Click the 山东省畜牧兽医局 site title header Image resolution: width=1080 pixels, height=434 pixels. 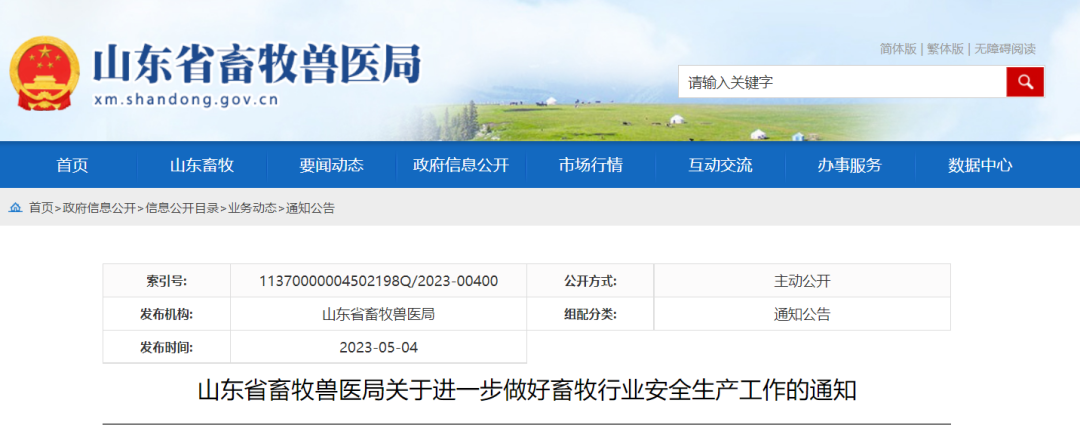(x=256, y=64)
